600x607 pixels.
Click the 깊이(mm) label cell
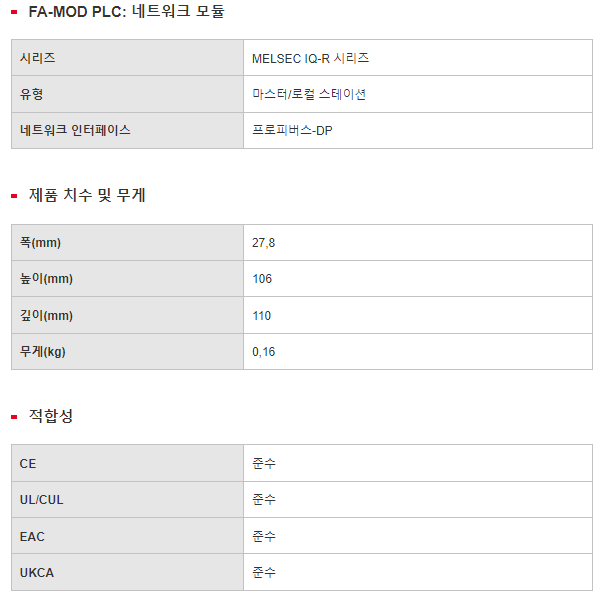127,315
